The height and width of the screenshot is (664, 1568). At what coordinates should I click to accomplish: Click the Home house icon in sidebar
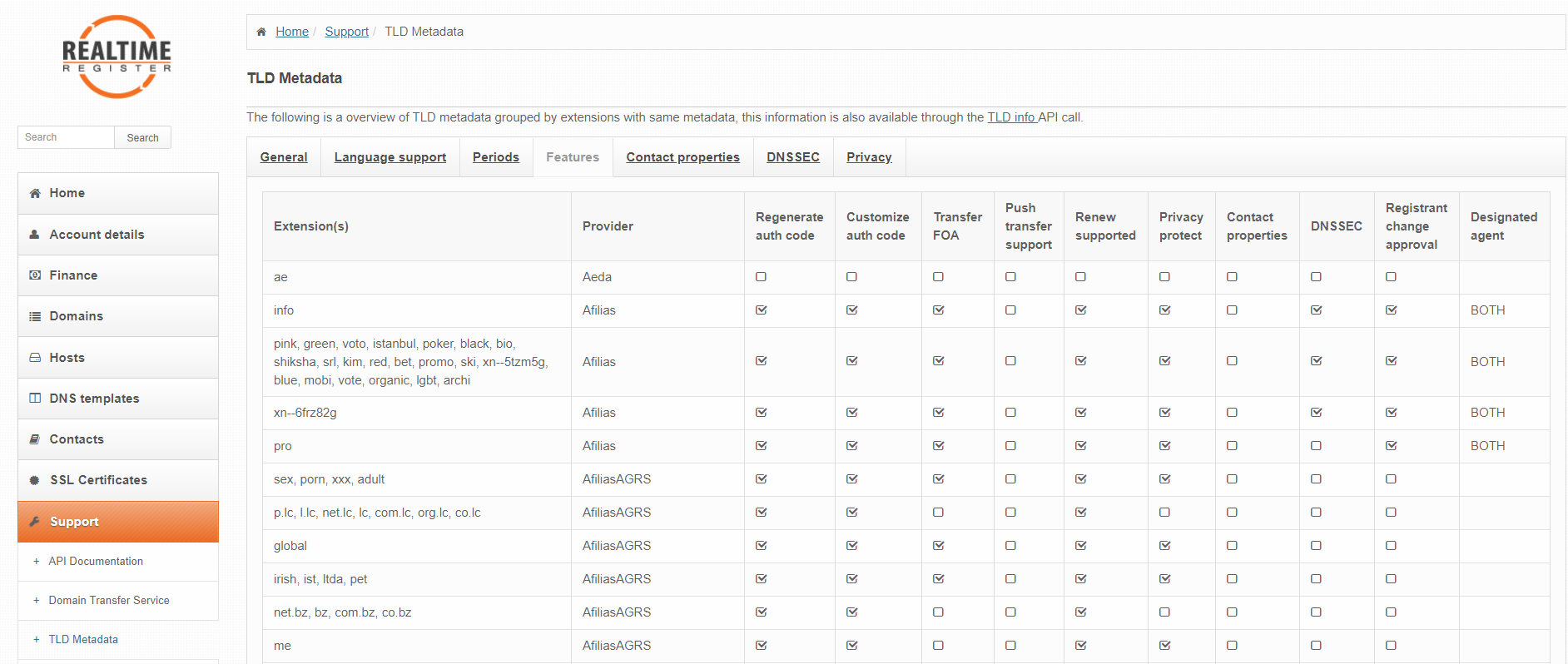tap(35, 193)
